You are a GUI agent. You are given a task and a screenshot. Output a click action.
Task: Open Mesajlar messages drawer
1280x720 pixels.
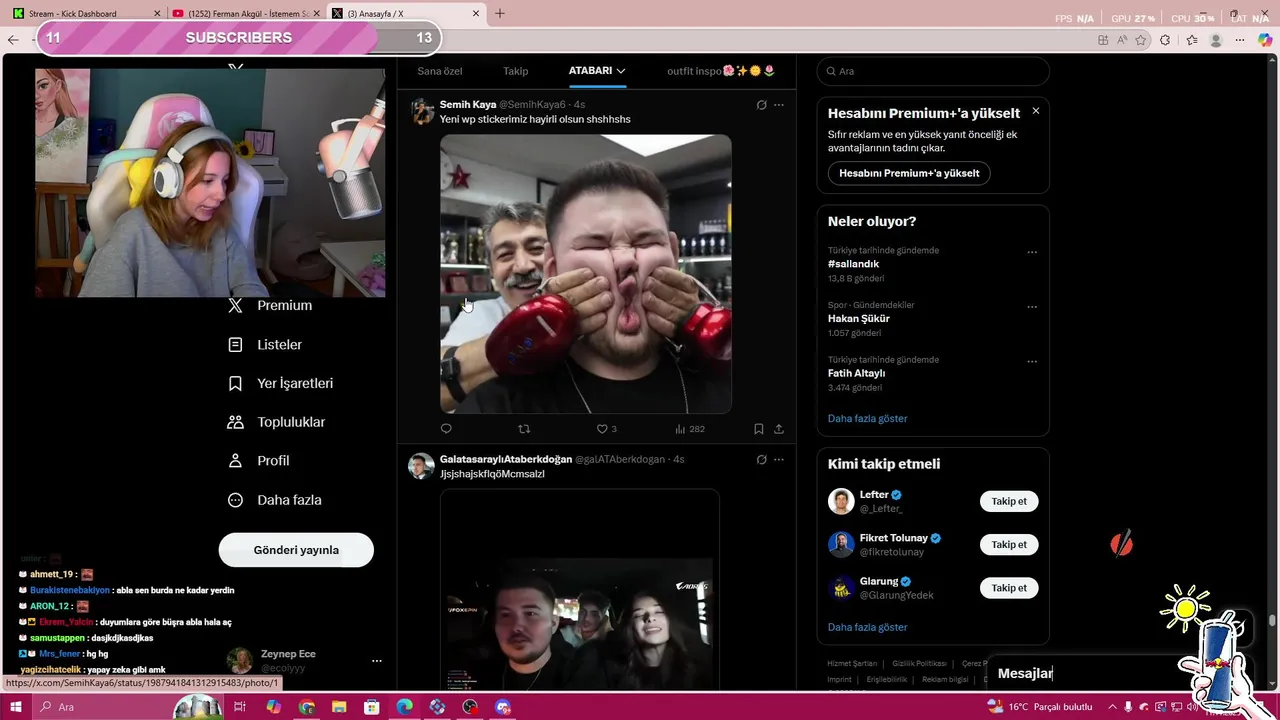(1025, 673)
